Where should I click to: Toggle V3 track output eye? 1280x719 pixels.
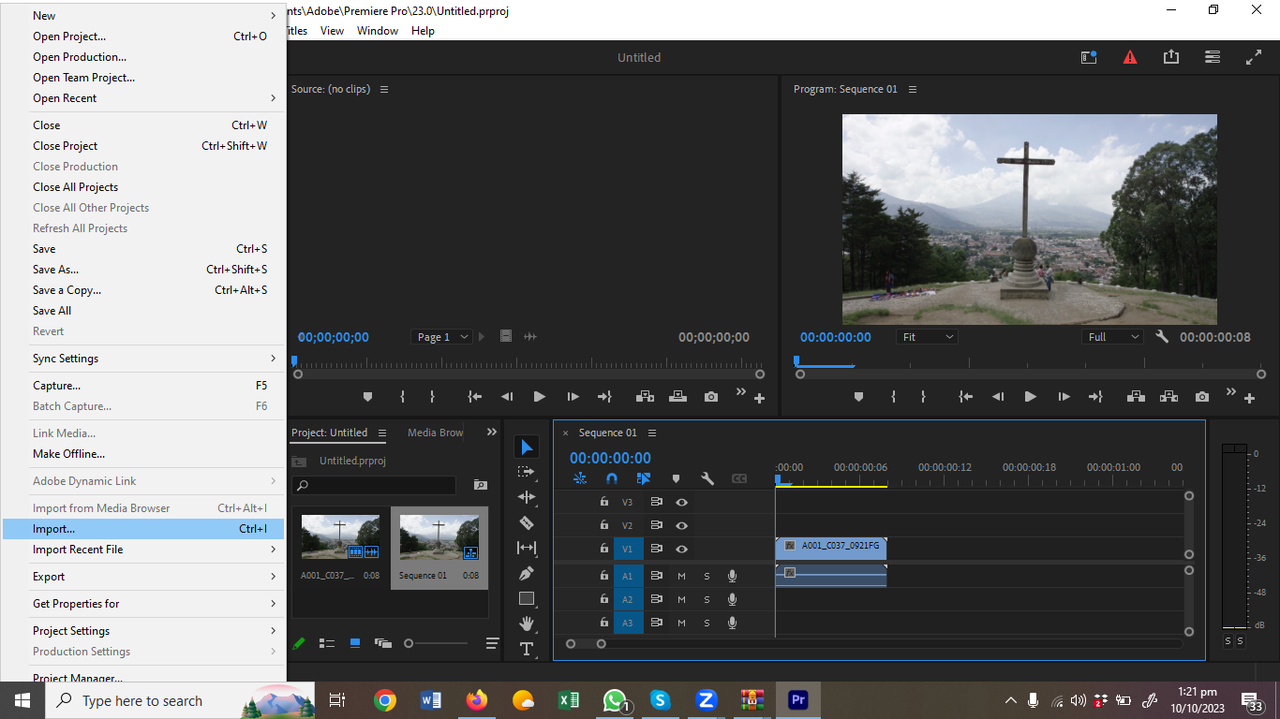pos(682,502)
